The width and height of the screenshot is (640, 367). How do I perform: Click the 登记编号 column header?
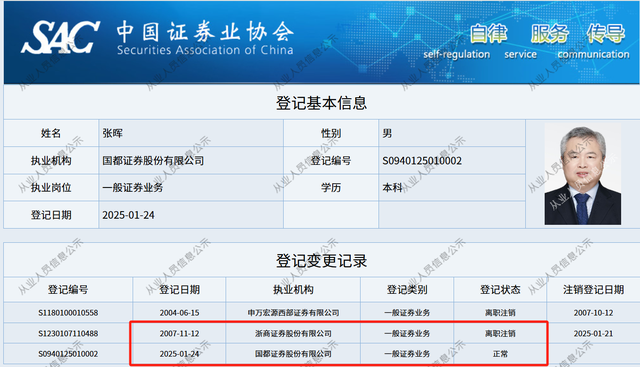click(68, 289)
